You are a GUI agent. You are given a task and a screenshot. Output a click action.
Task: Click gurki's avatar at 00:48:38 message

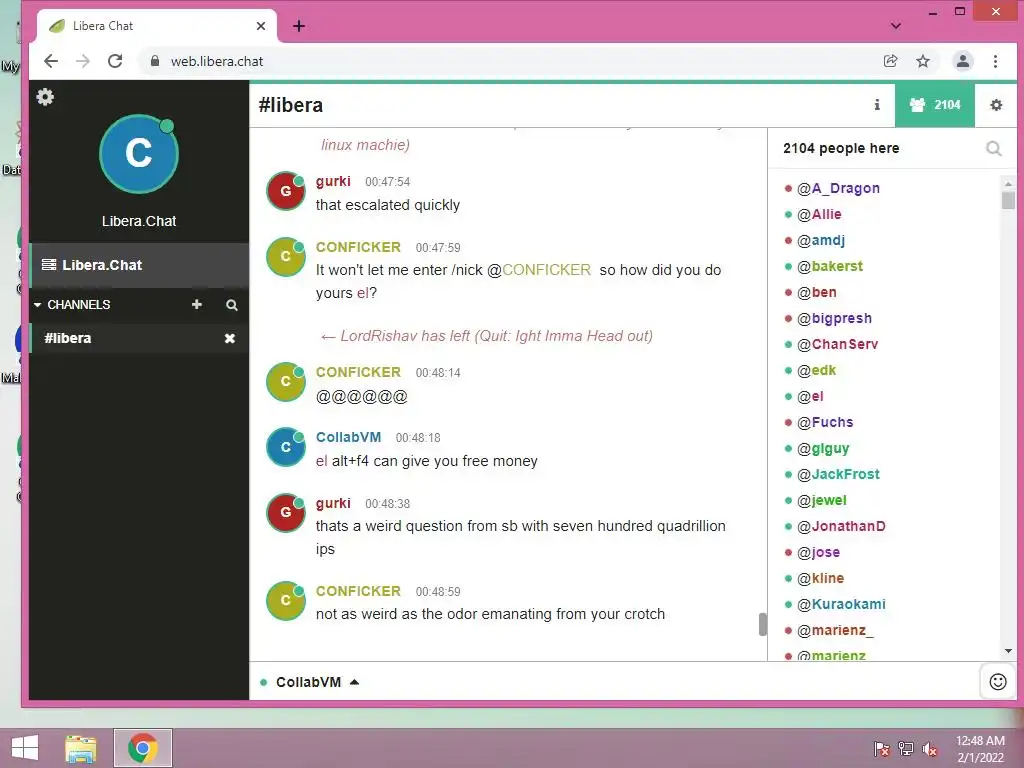[285, 513]
